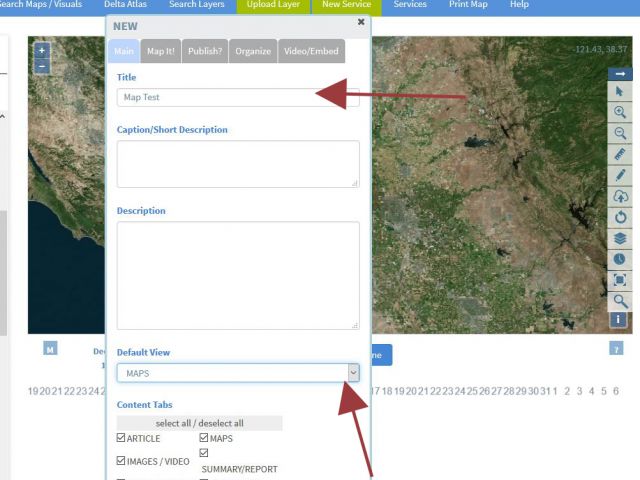Select the pointer arrow map tool
Image resolution: width=640 pixels, height=480 pixels.
point(620,93)
